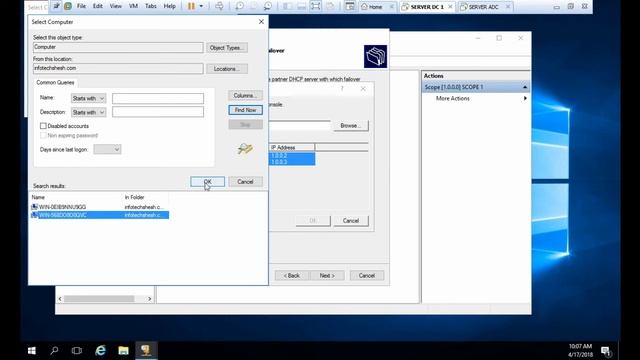The width and height of the screenshot is (640, 360).
Task: Expand More Actions submenu arrow
Action: [525, 98]
